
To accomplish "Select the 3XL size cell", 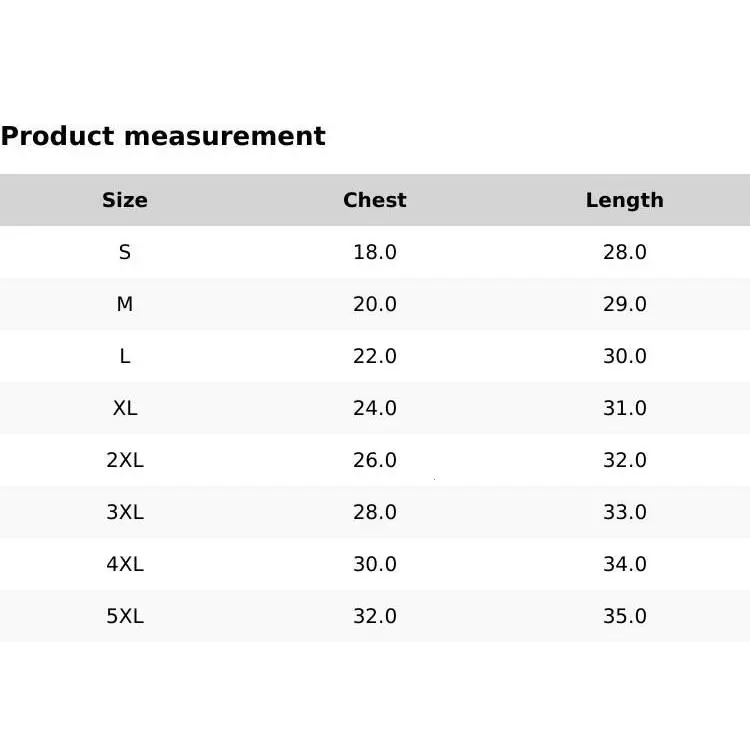I will pos(125,512).
